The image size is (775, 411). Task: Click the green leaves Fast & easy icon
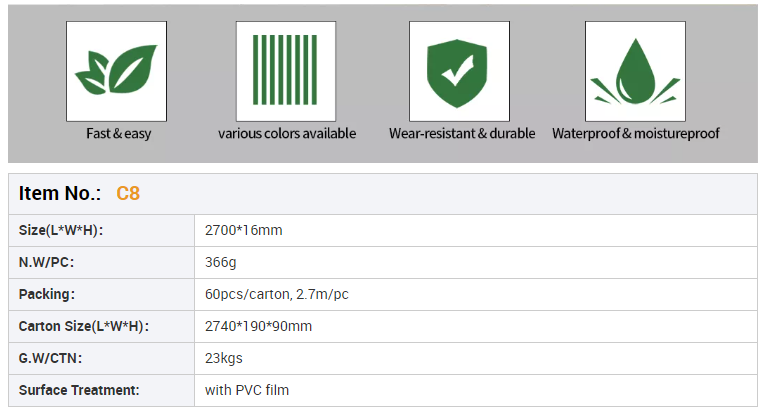[116, 71]
